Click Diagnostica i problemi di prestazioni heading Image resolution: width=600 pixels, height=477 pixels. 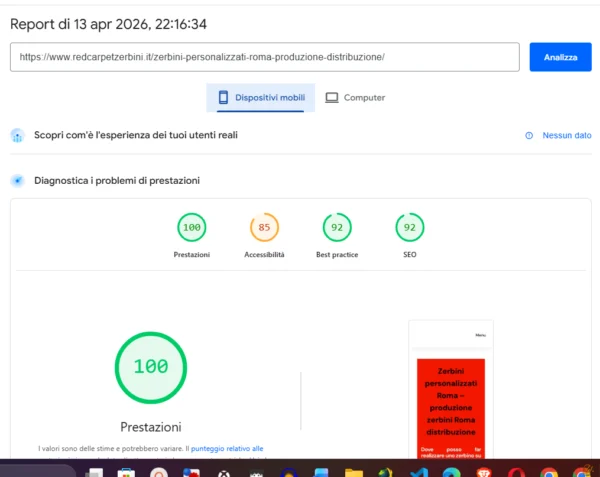[x=117, y=181]
